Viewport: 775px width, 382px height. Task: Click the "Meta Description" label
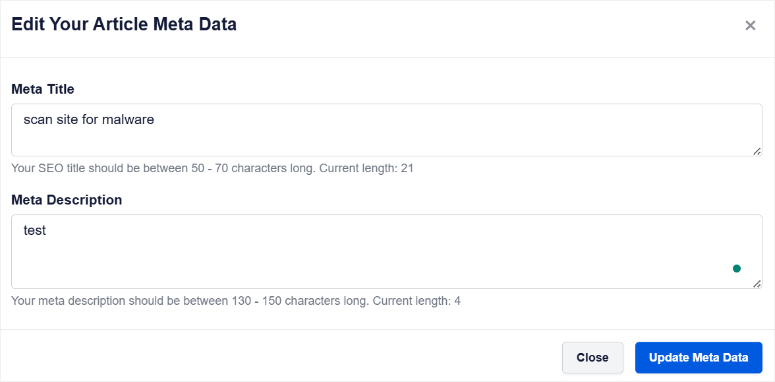67,200
